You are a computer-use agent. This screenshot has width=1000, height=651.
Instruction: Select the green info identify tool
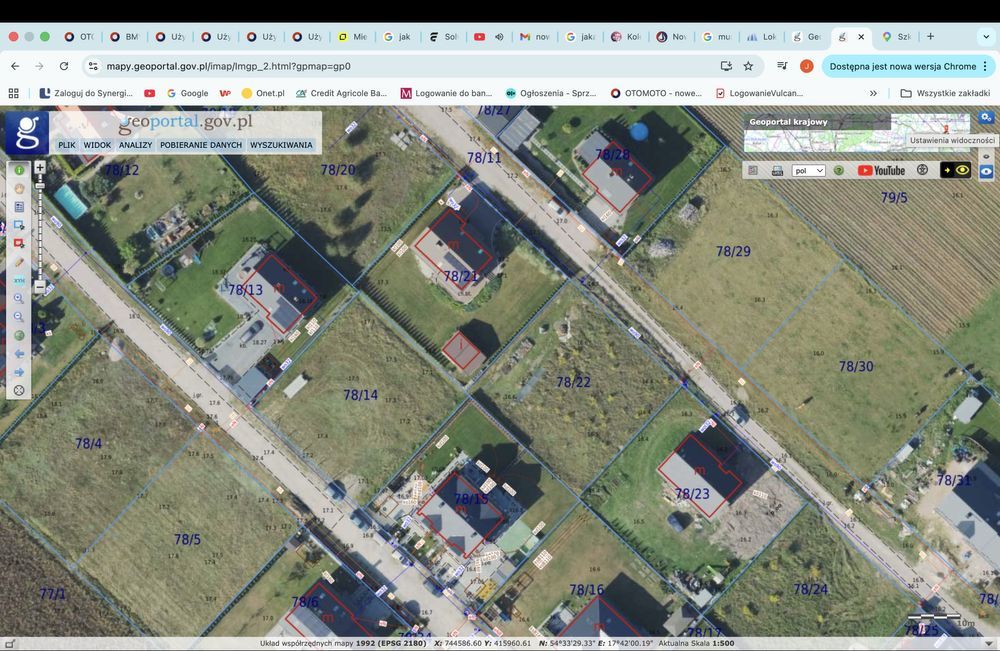point(19,170)
